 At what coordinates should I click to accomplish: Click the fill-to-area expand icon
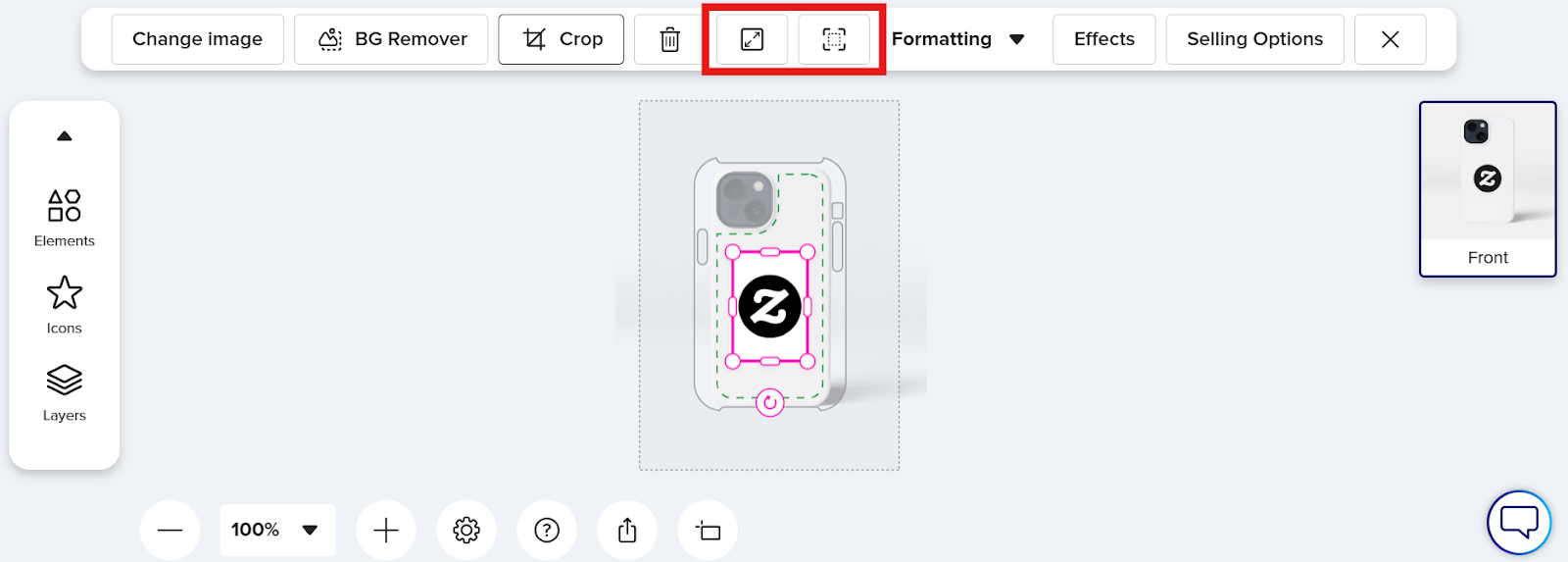coord(752,39)
